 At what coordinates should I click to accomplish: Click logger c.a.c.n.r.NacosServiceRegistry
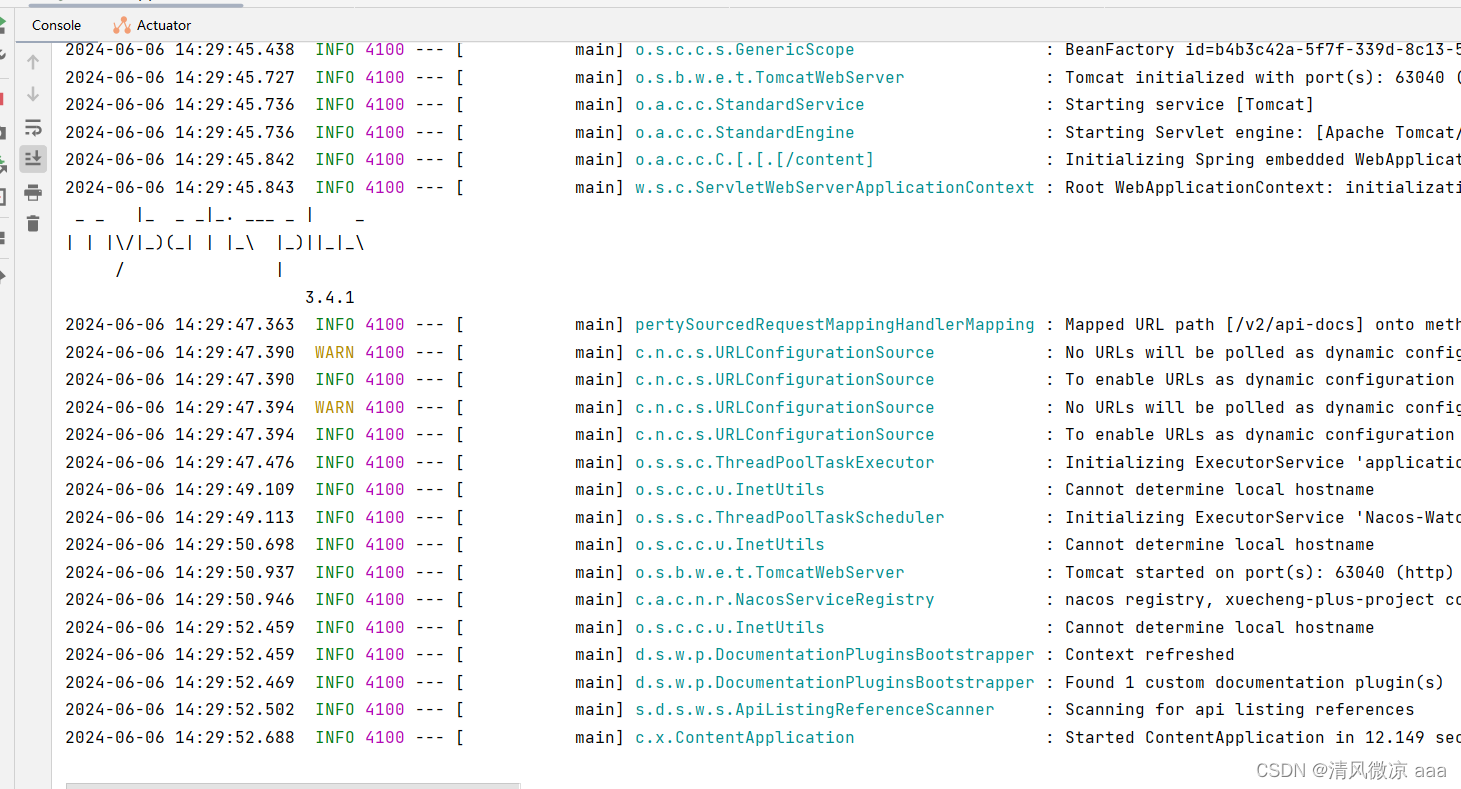[x=785, y=600]
